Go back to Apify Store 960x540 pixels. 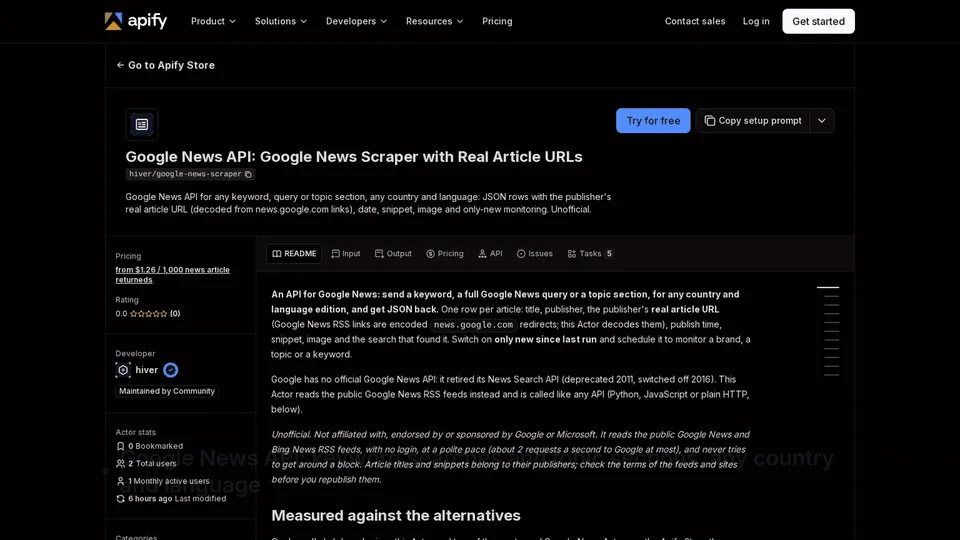coord(165,65)
